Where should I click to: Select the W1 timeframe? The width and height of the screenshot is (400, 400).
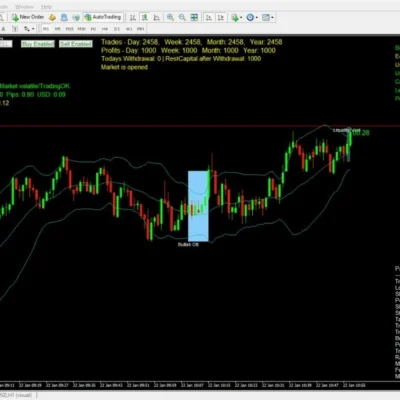pos(129,29)
